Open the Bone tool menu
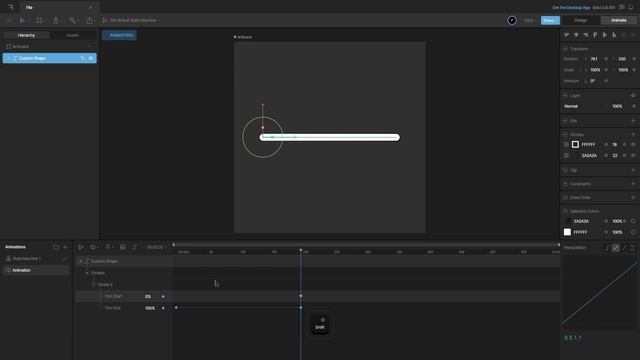Screen dimensions: 640x360 pos(73,20)
